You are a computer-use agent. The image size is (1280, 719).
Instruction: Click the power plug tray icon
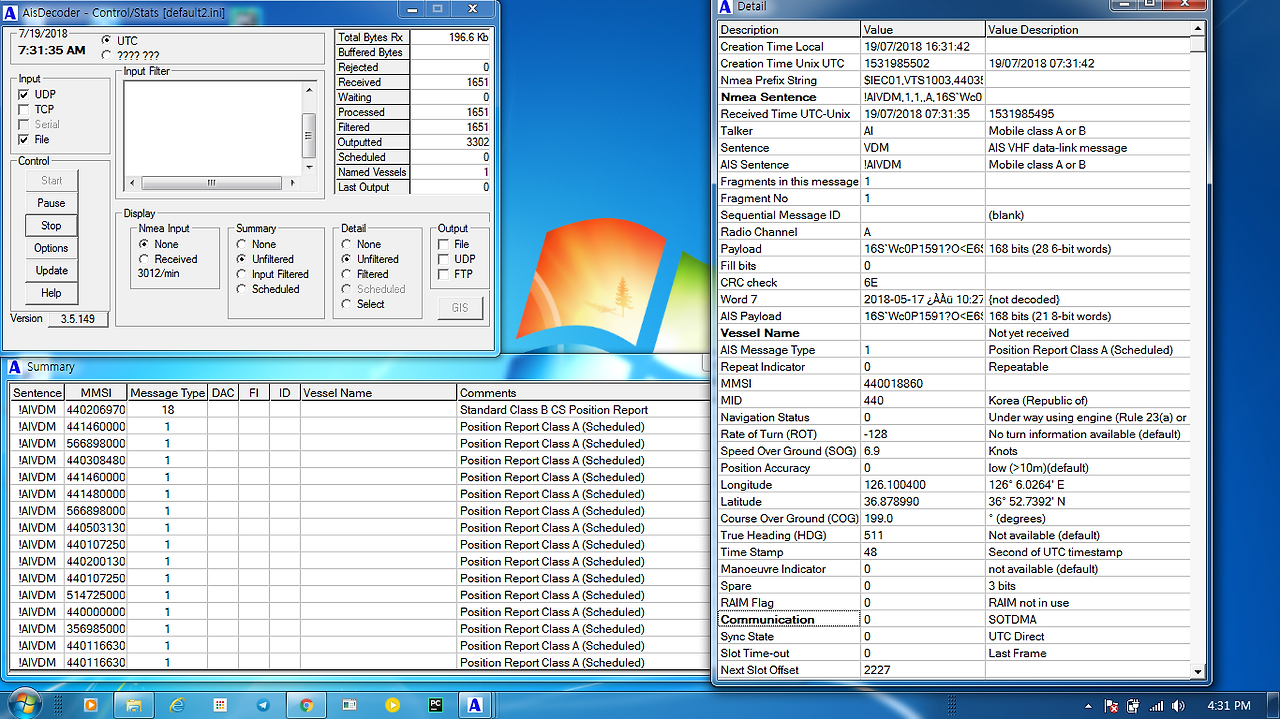[1132, 706]
